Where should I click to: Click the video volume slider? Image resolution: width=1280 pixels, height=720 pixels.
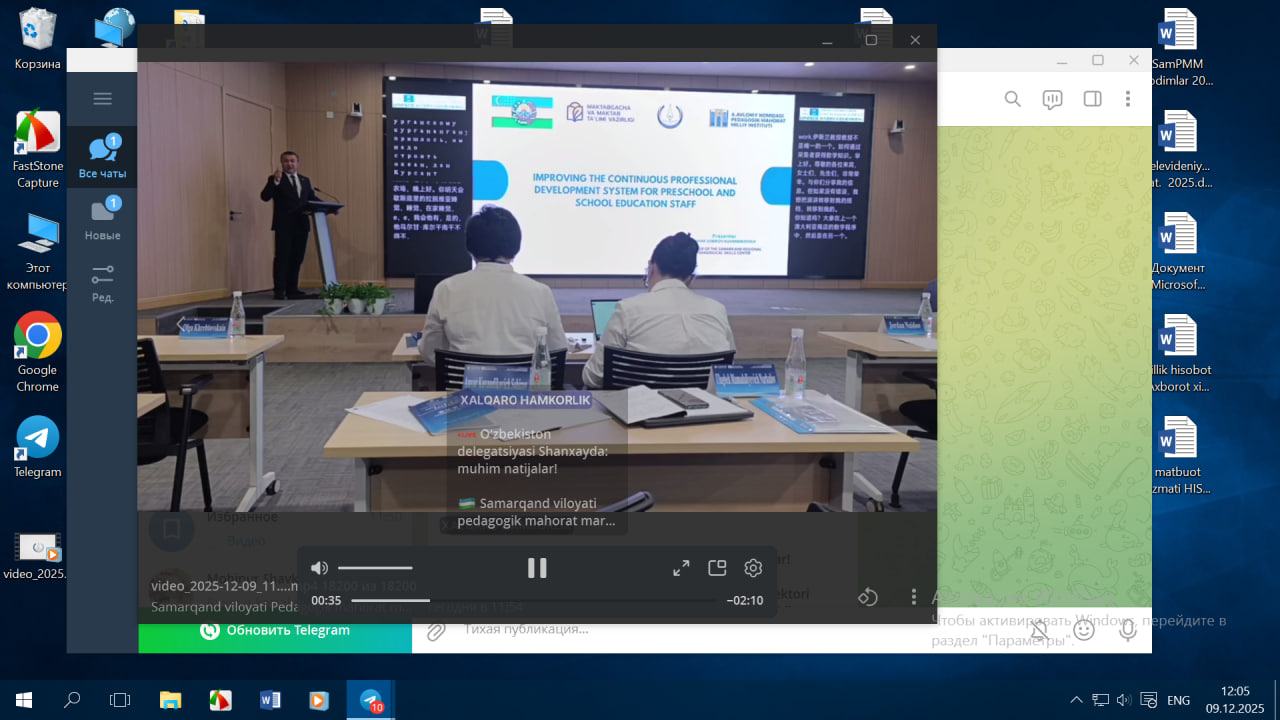[375, 568]
